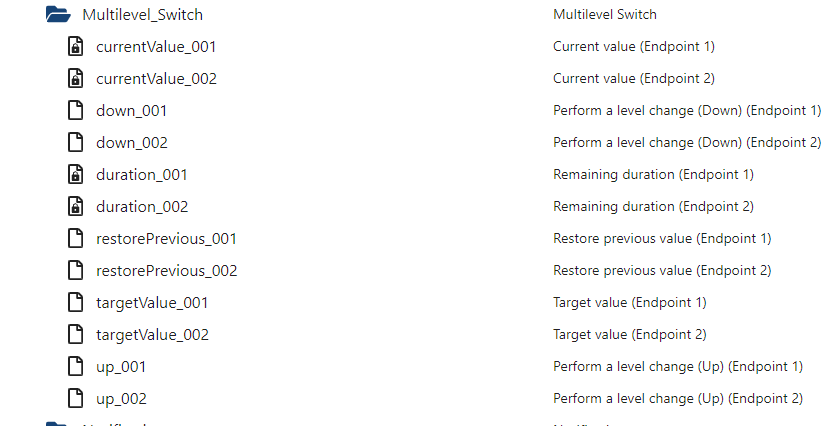The height and width of the screenshot is (426, 830).
Task: Click the file icon next to up_002
Action: click(74, 398)
